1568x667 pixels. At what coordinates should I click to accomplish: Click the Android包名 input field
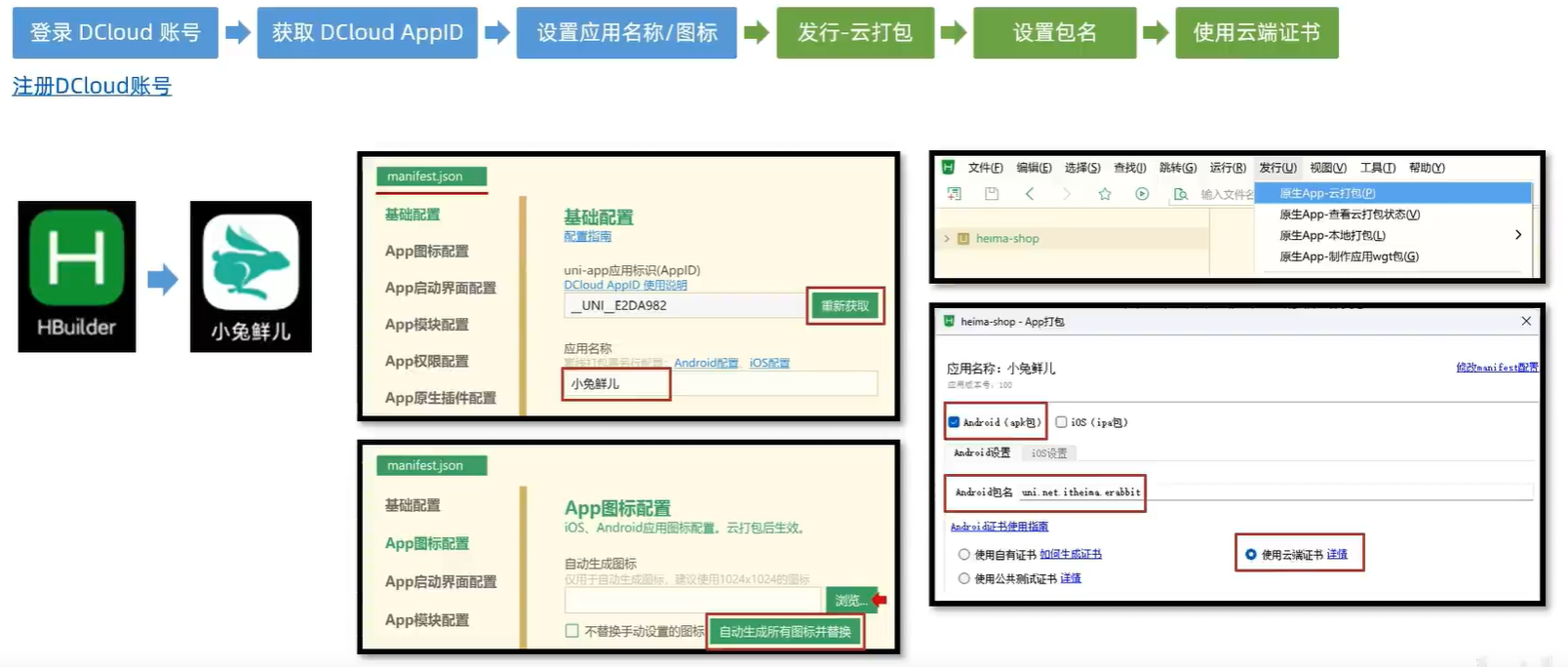(x=1276, y=492)
